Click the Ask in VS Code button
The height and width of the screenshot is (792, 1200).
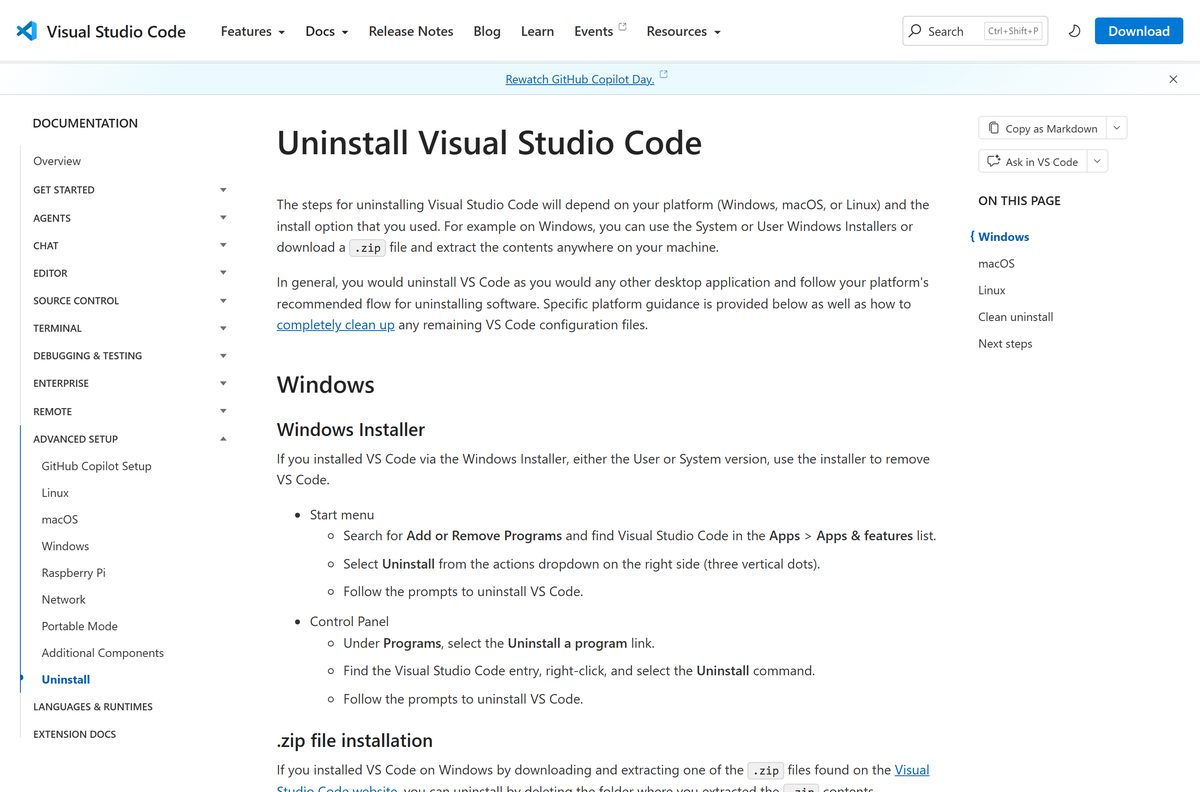(x=1033, y=161)
